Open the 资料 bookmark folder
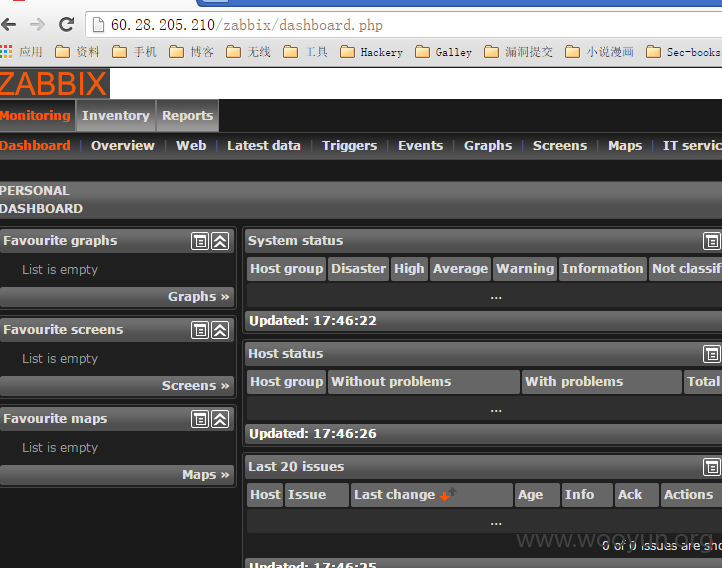 [x=77, y=52]
